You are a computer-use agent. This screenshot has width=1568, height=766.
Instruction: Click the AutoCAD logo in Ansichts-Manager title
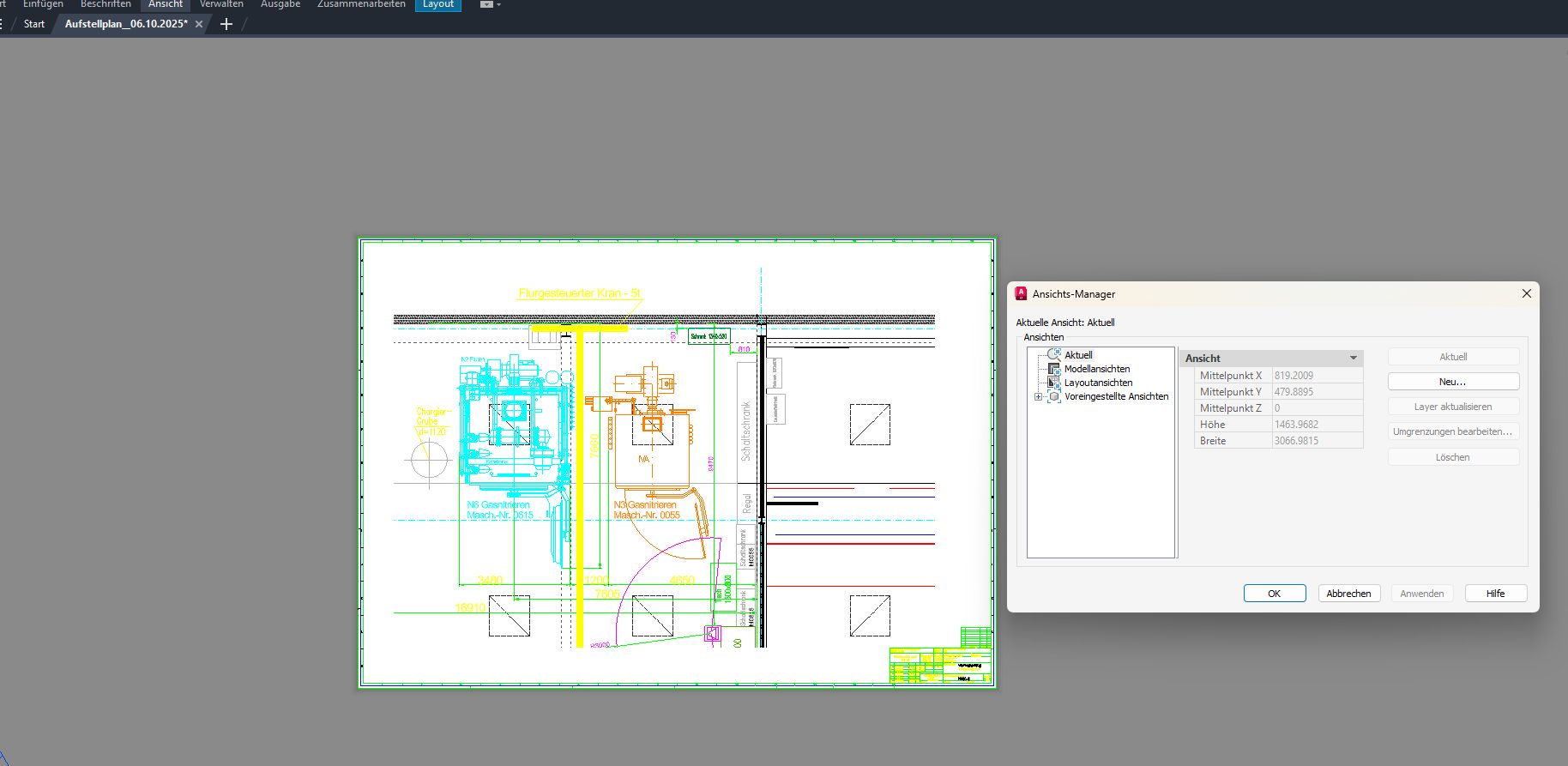1021,293
